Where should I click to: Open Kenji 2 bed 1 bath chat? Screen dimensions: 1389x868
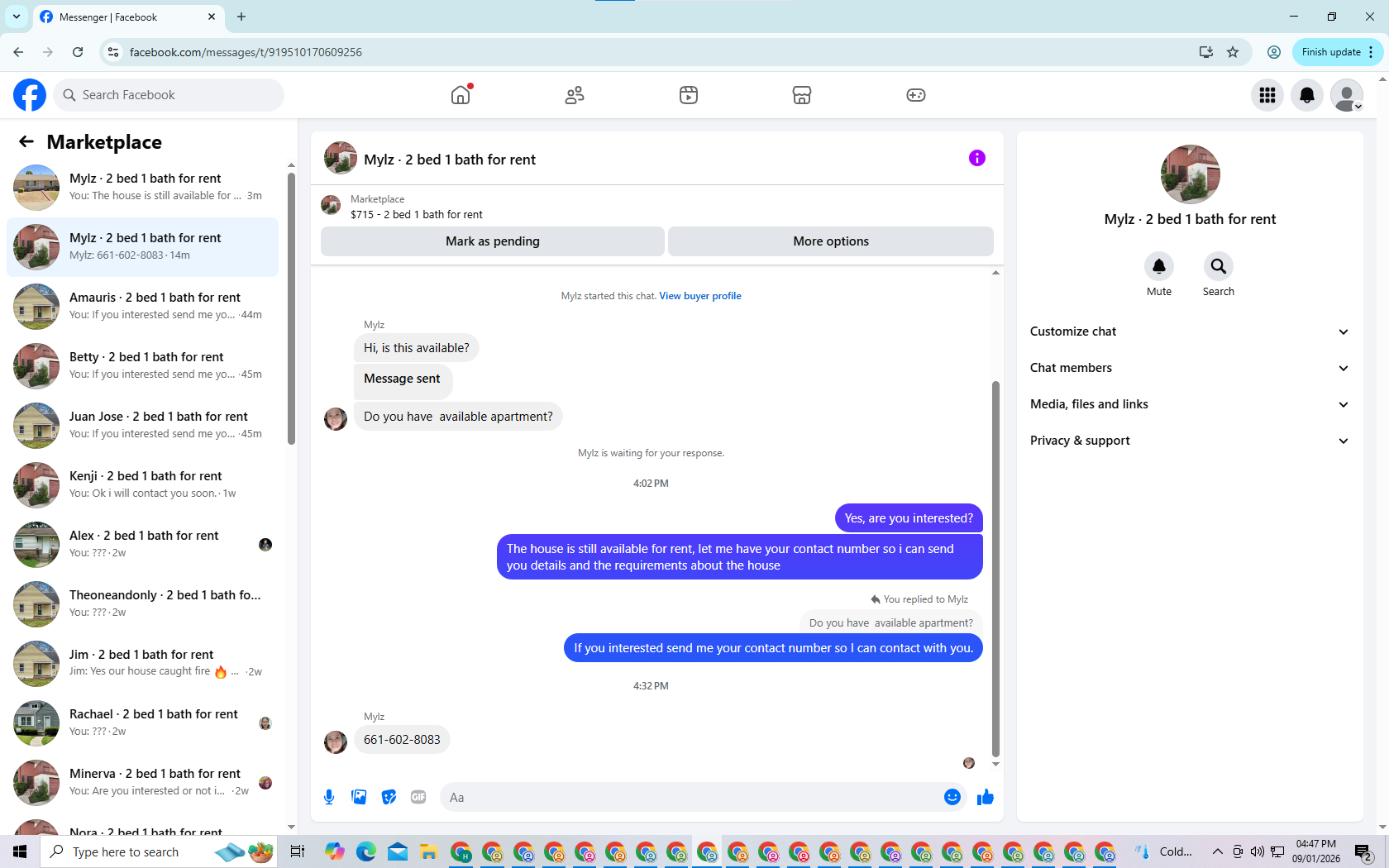pyautogui.click(x=143, y=485)
